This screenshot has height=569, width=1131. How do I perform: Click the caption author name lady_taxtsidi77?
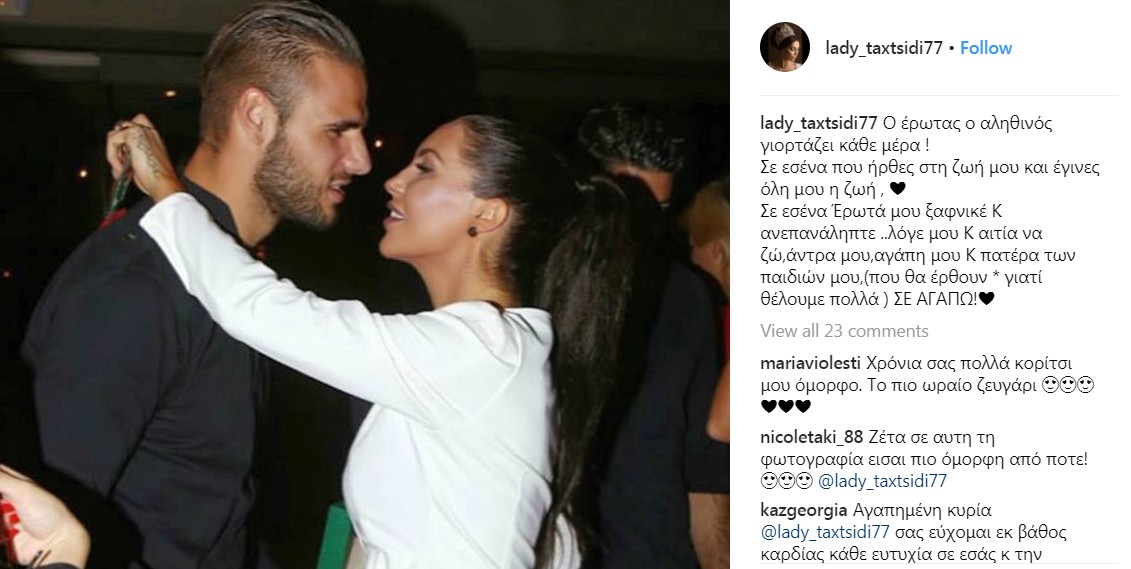tap(819, 123)
